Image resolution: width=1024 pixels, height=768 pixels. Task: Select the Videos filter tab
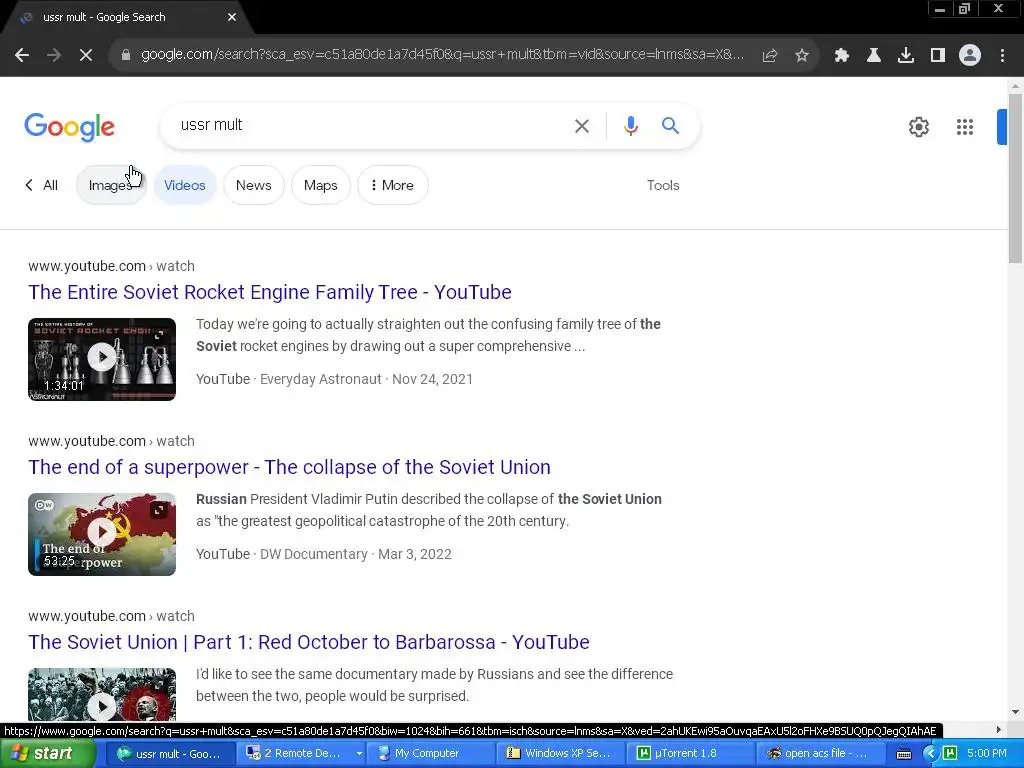pos(185,185)
